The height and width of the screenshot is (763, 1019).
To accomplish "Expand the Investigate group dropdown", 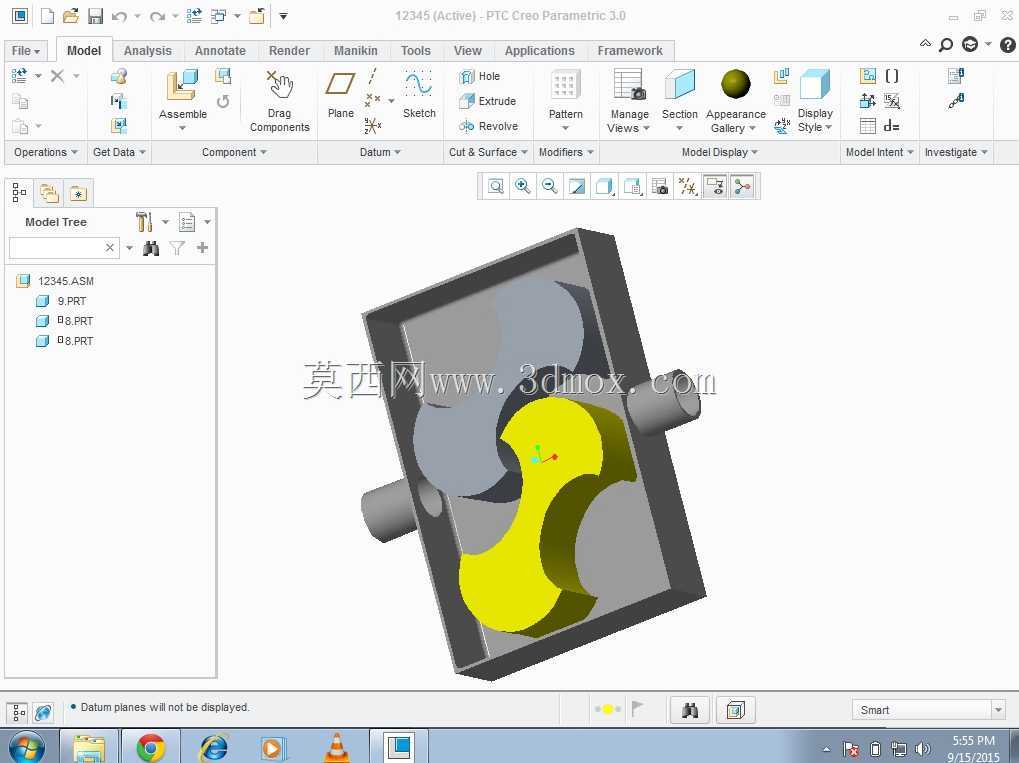I will tap(956, 152).
